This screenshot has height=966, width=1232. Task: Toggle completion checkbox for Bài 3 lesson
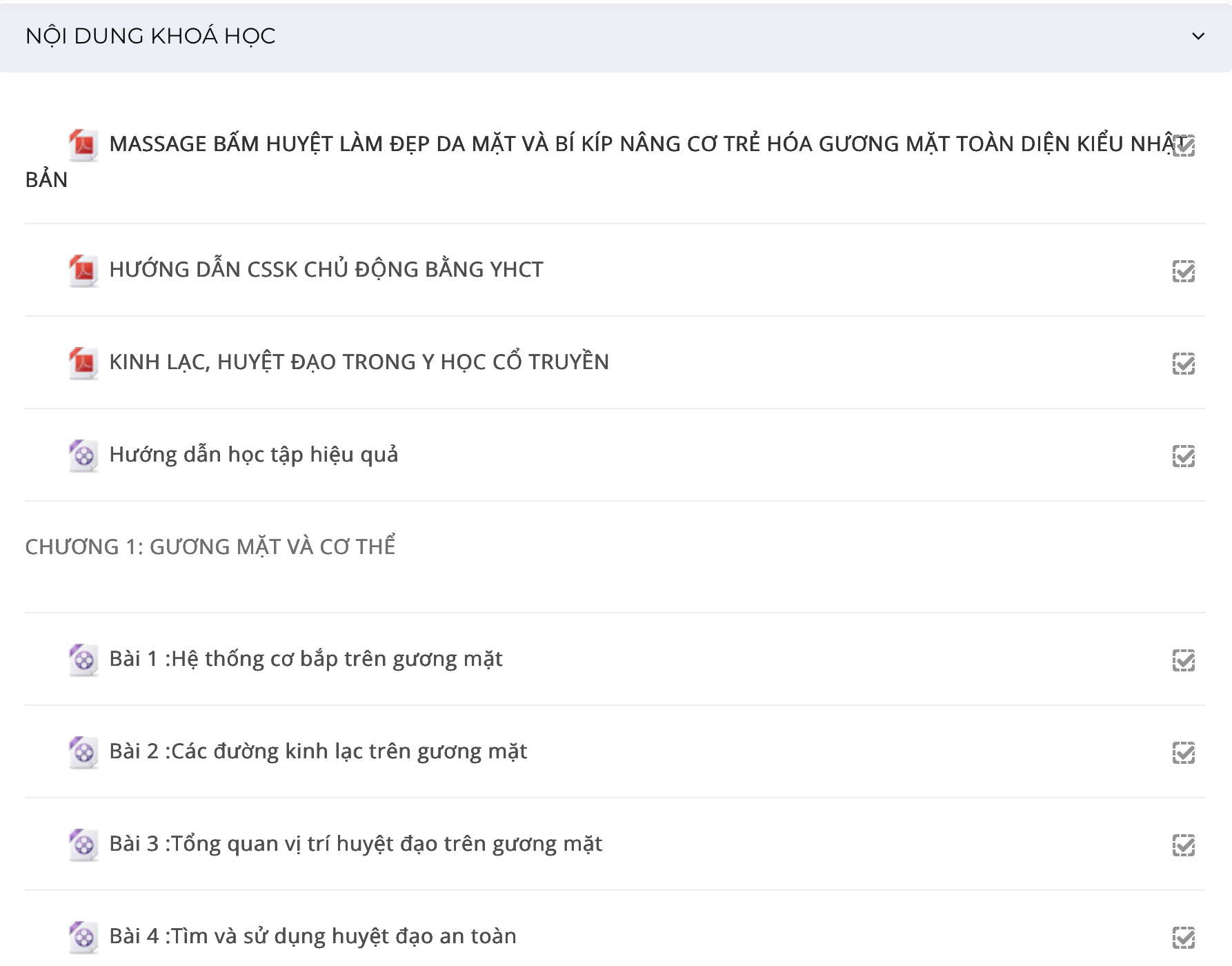coord(1183,845)
